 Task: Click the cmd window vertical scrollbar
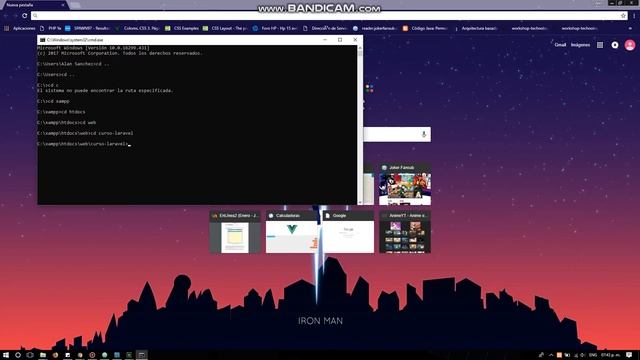point(360,125)
